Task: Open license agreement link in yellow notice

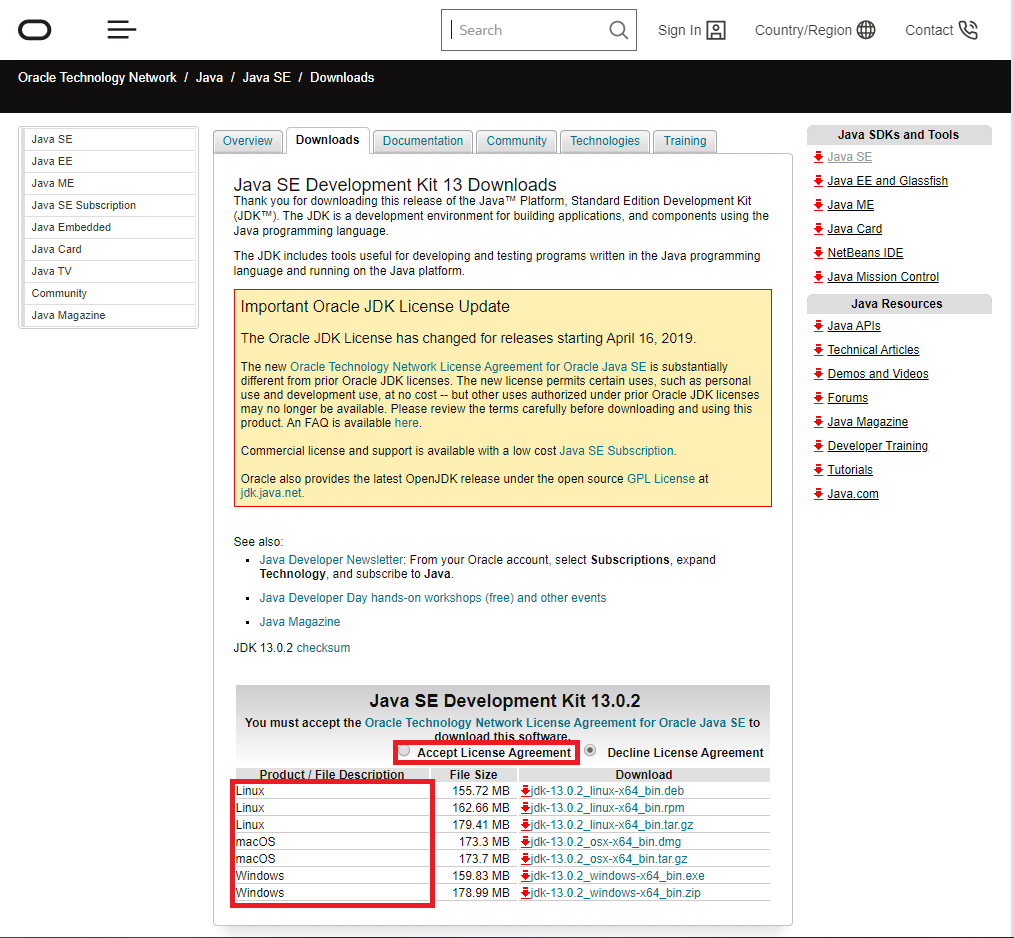Action: point(468,367)
